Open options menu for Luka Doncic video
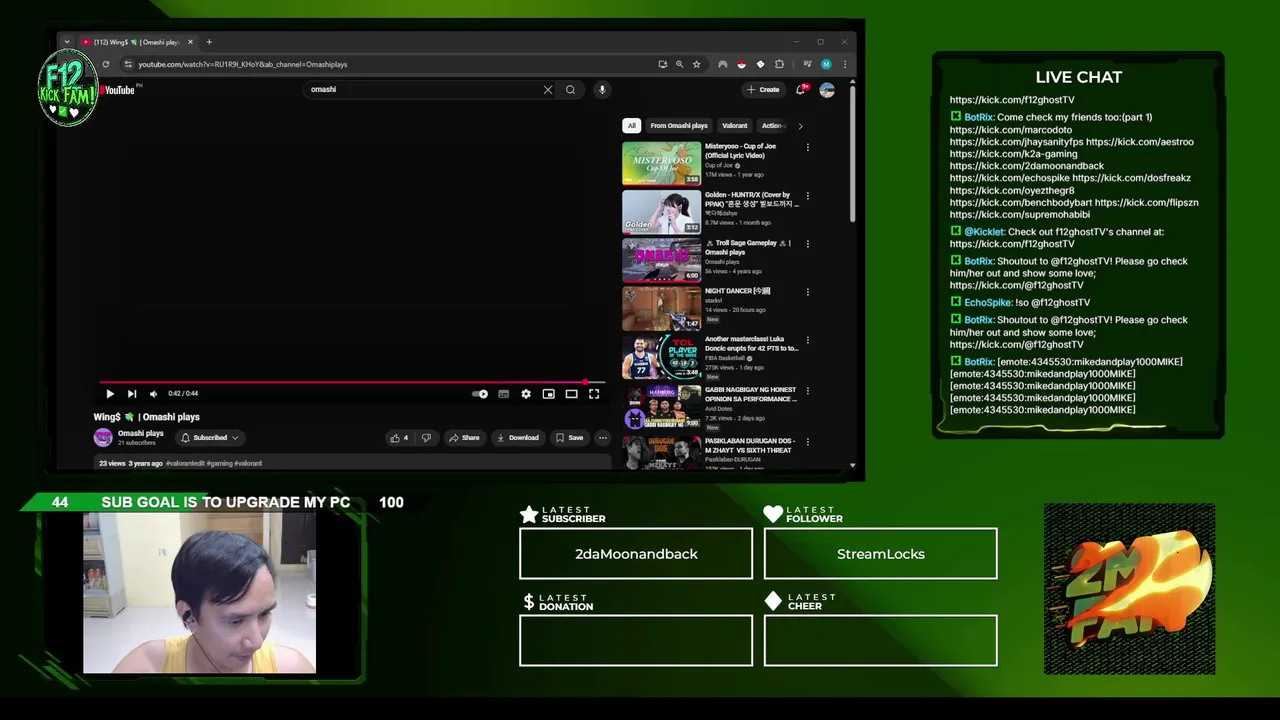This screenshot has width=1280, height=720. click(x=807, y=341)
